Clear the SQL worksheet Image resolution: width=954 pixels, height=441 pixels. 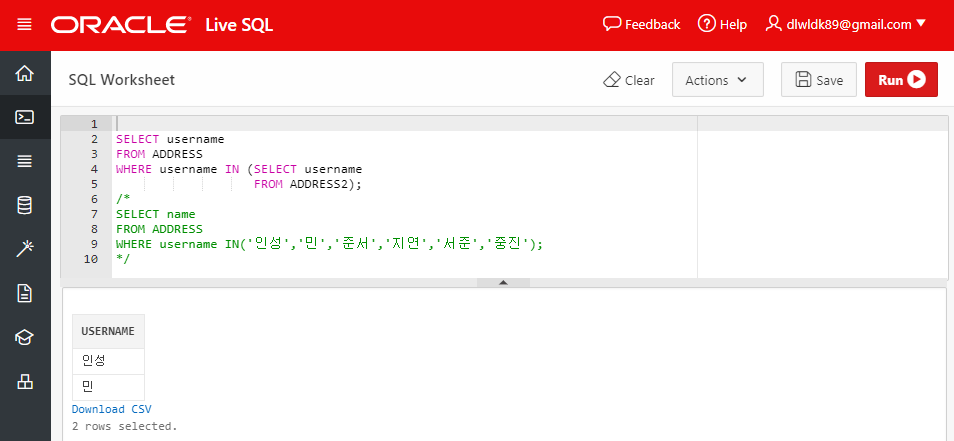click(628, 80)
